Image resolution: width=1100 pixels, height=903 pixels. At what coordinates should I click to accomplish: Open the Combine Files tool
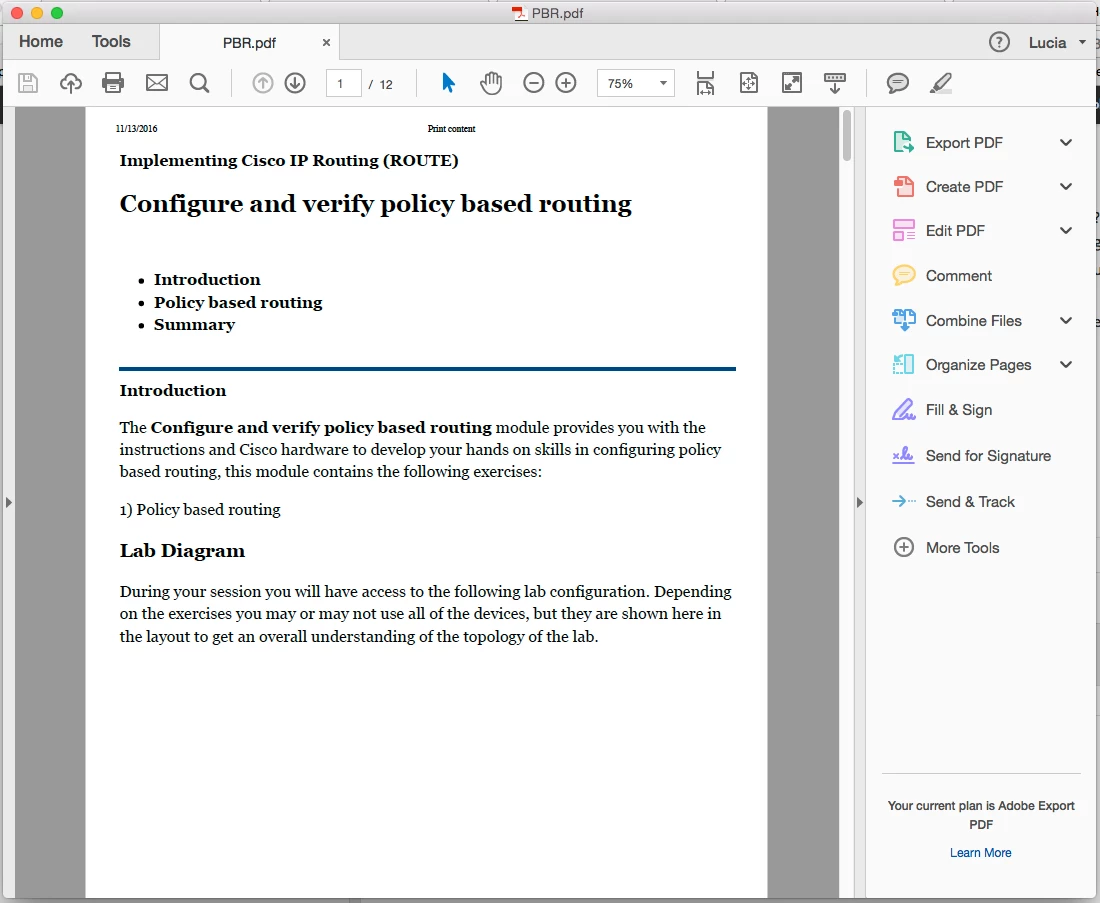tap(973, 321)
